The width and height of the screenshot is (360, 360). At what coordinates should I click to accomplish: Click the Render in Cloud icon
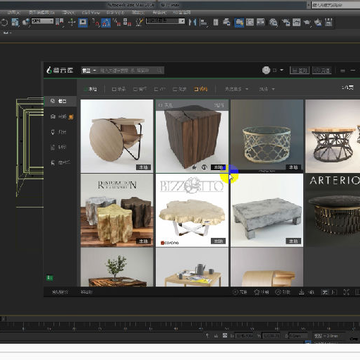(x=328, y=22)
